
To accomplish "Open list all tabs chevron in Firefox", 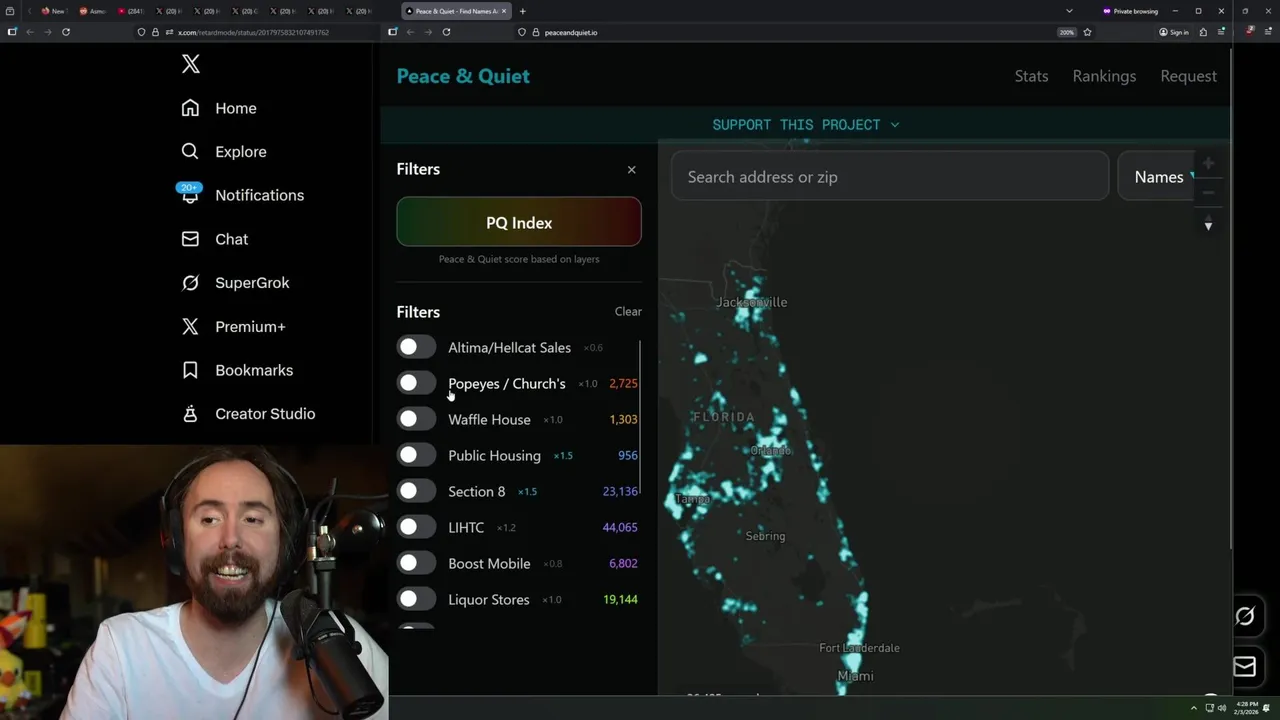I will pyautogui.click(x=1069, y=11).
